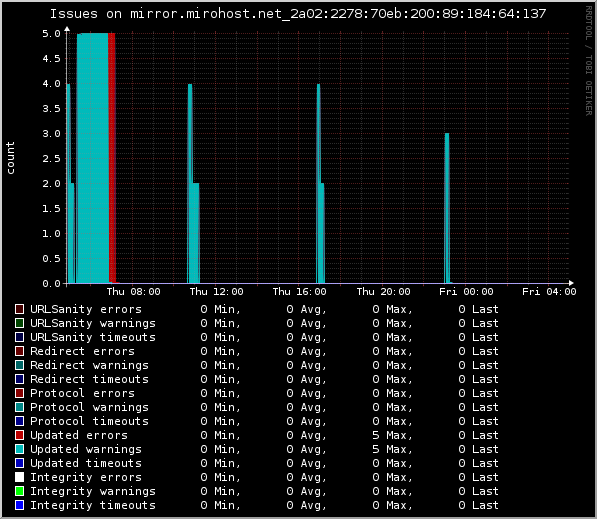This screenshot has height=519, width=597.
Task: Select the Fri 00:00 time label
Action: 466,292
